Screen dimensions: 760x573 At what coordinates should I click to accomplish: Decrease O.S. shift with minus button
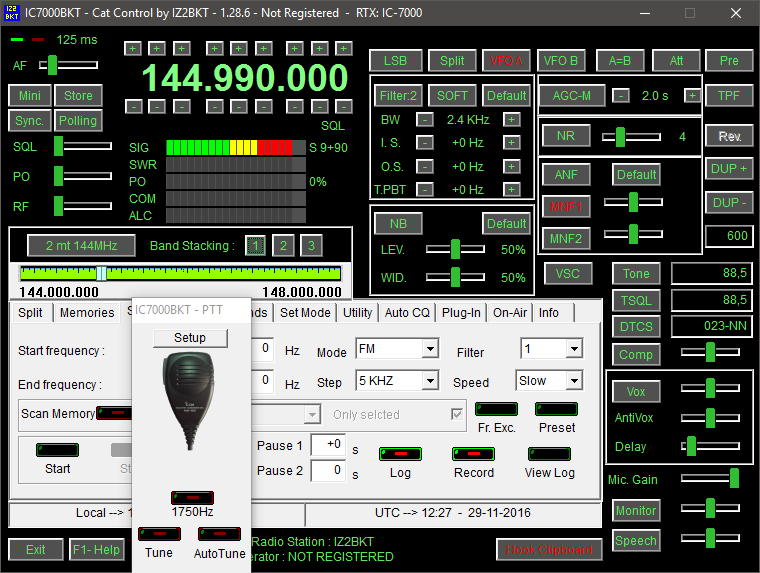(x=425, y=167)
